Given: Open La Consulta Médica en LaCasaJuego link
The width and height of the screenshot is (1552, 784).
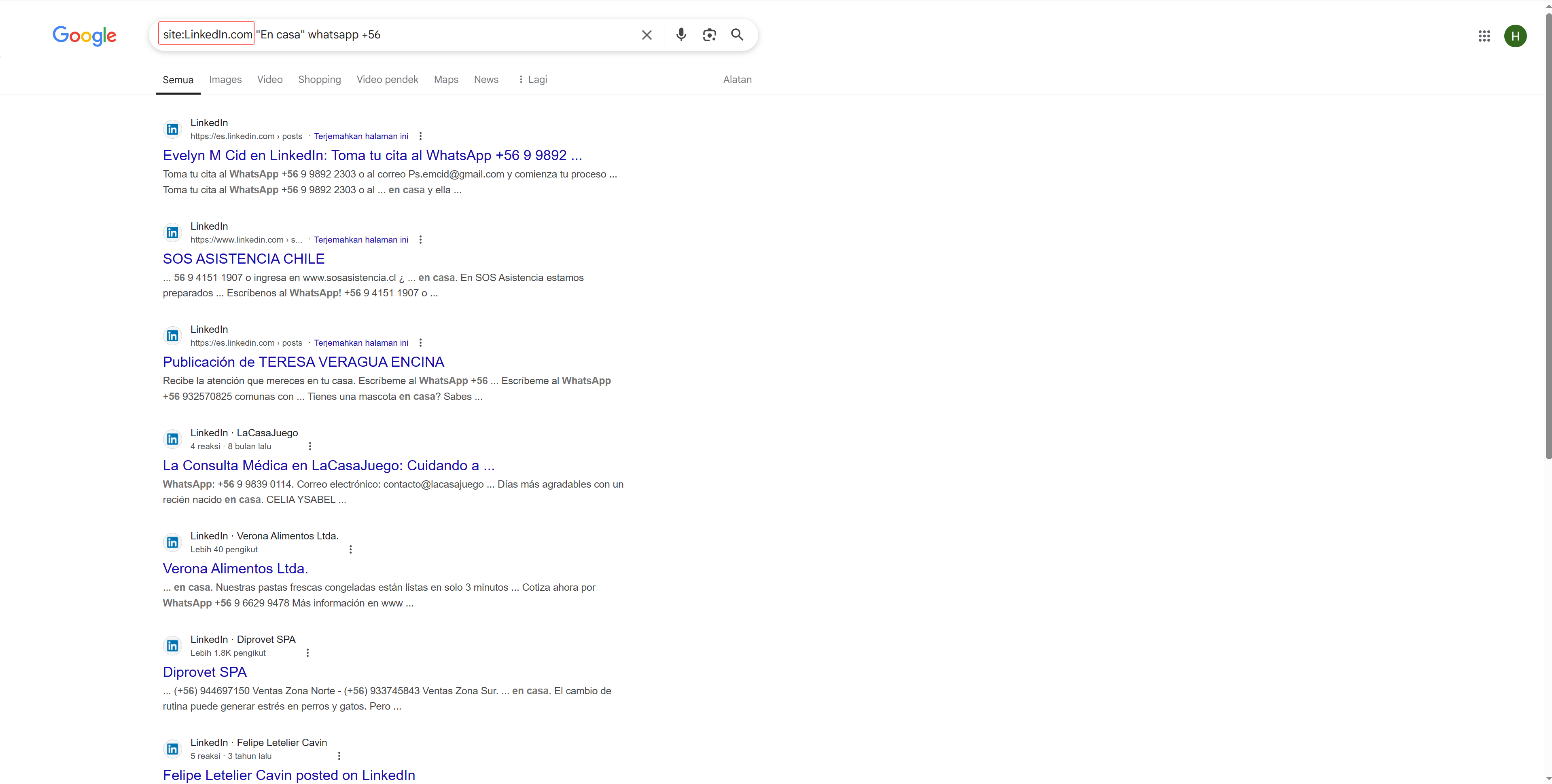Looking at the screenshot, I should click(x=329, y=465).
